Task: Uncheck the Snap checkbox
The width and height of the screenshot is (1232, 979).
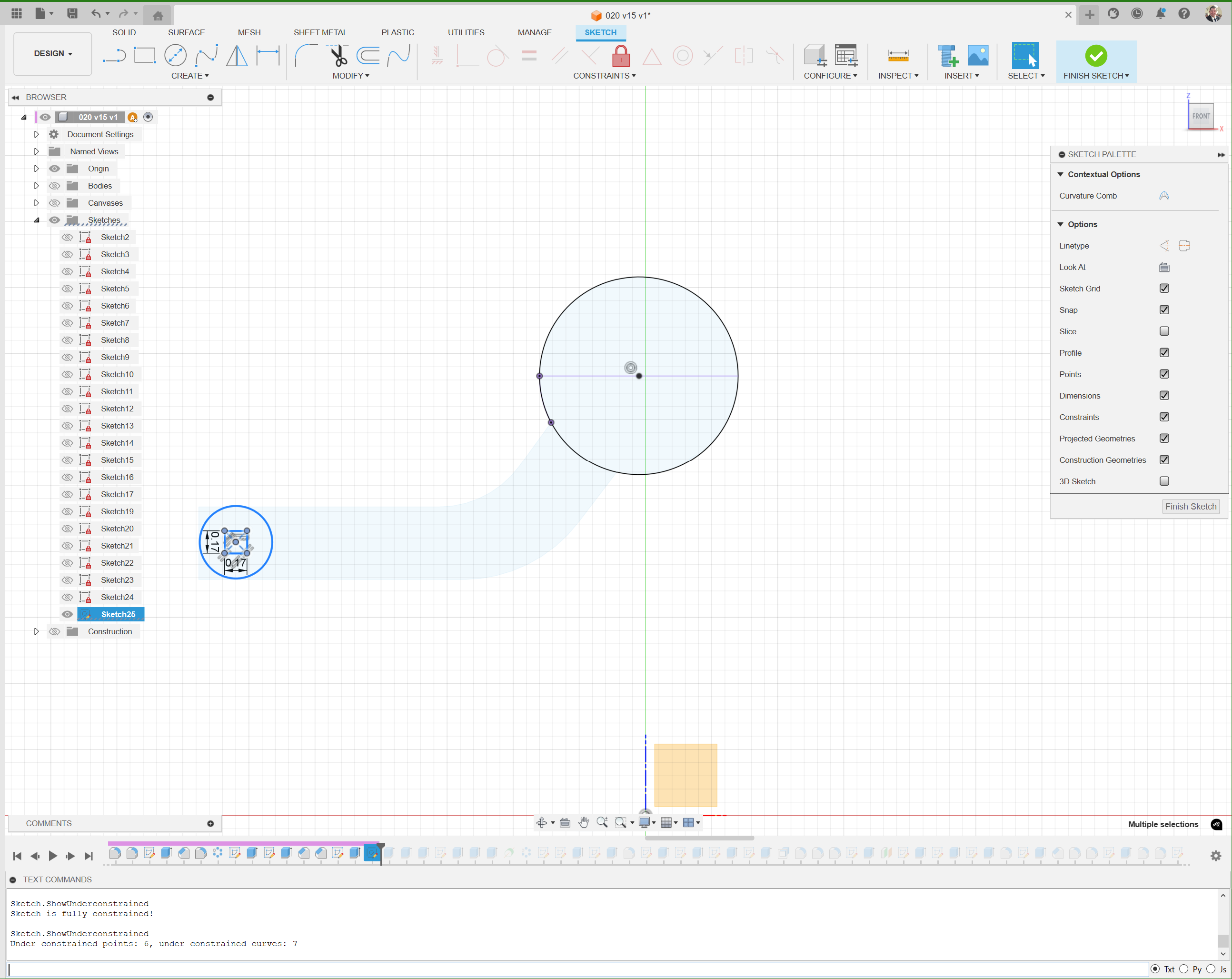Action: 1163,310
